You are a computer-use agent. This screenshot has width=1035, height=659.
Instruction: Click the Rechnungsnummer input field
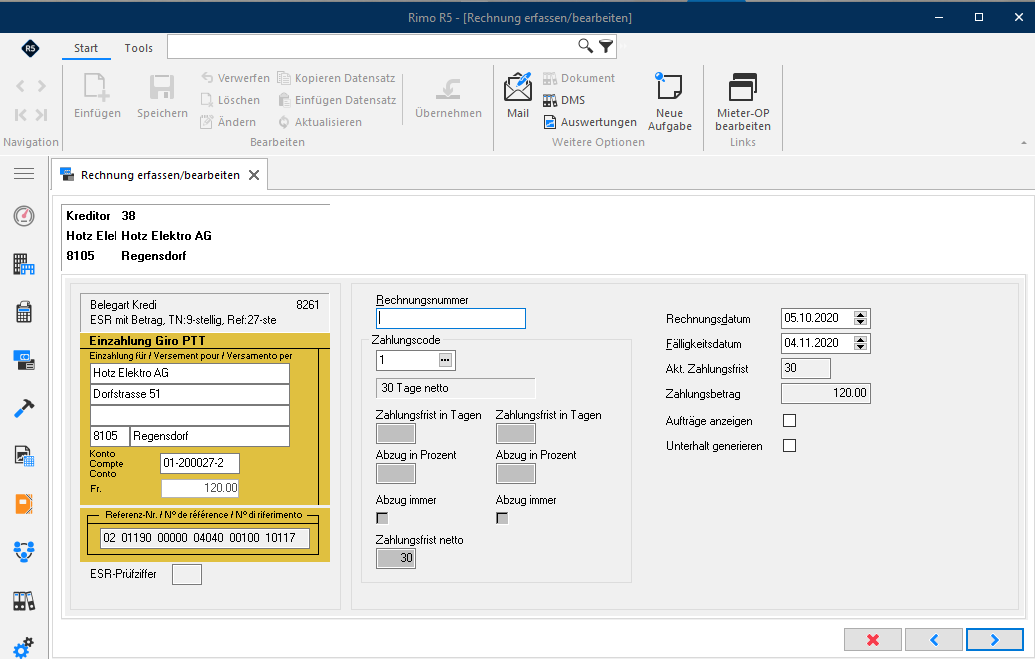[x=451, y=318]
